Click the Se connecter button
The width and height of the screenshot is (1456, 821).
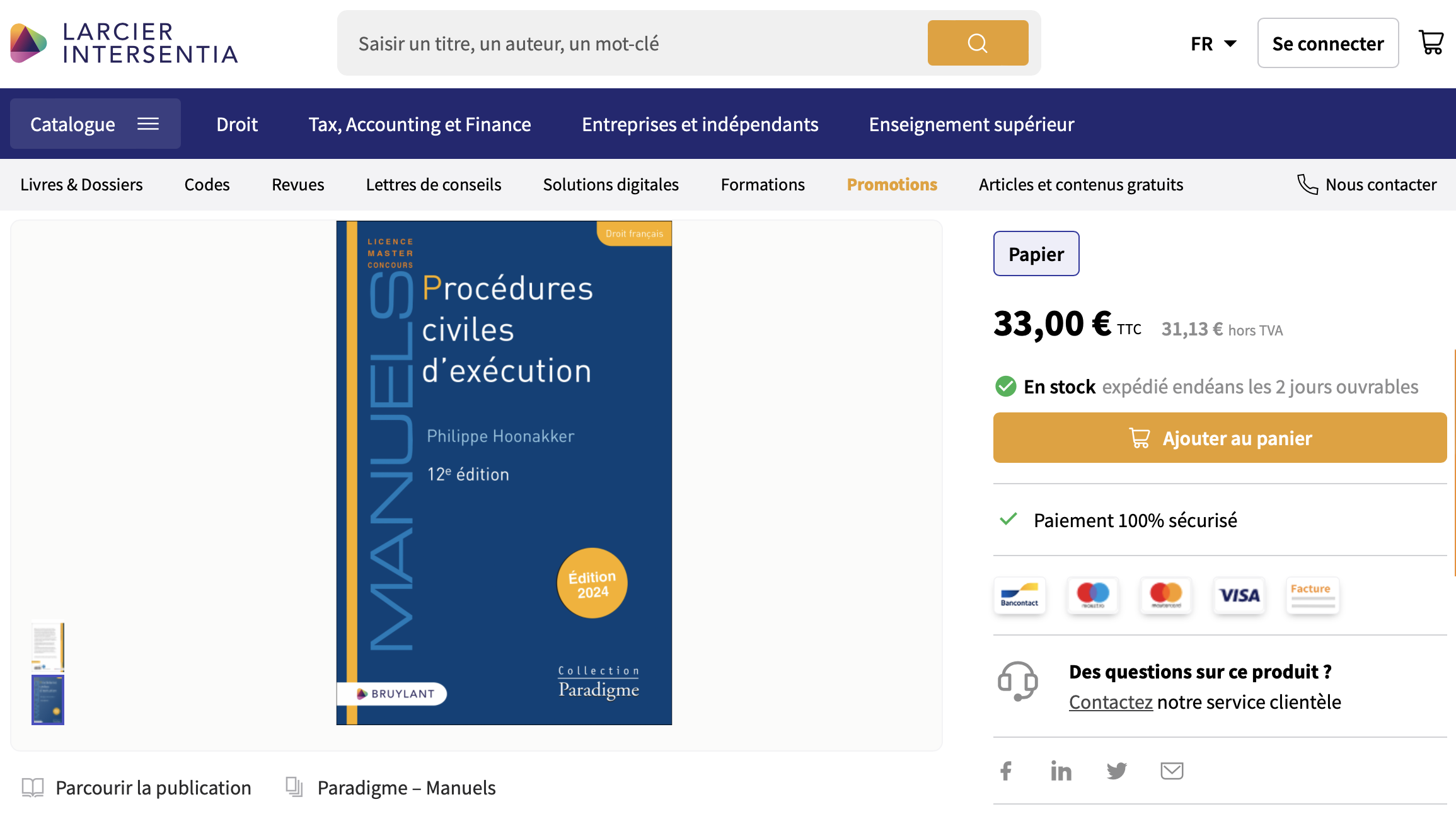click(1328, 44)
